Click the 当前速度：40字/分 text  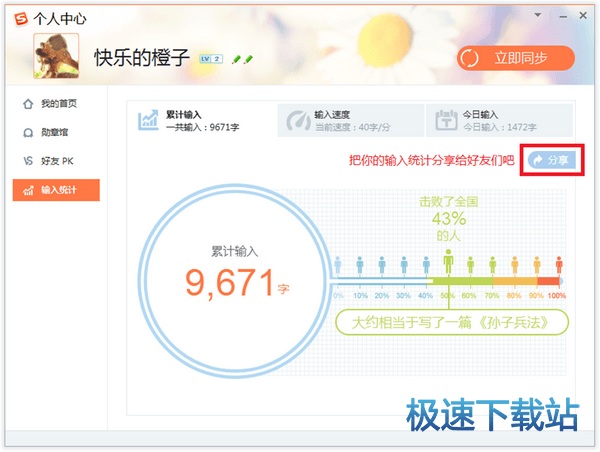(352, 127)
